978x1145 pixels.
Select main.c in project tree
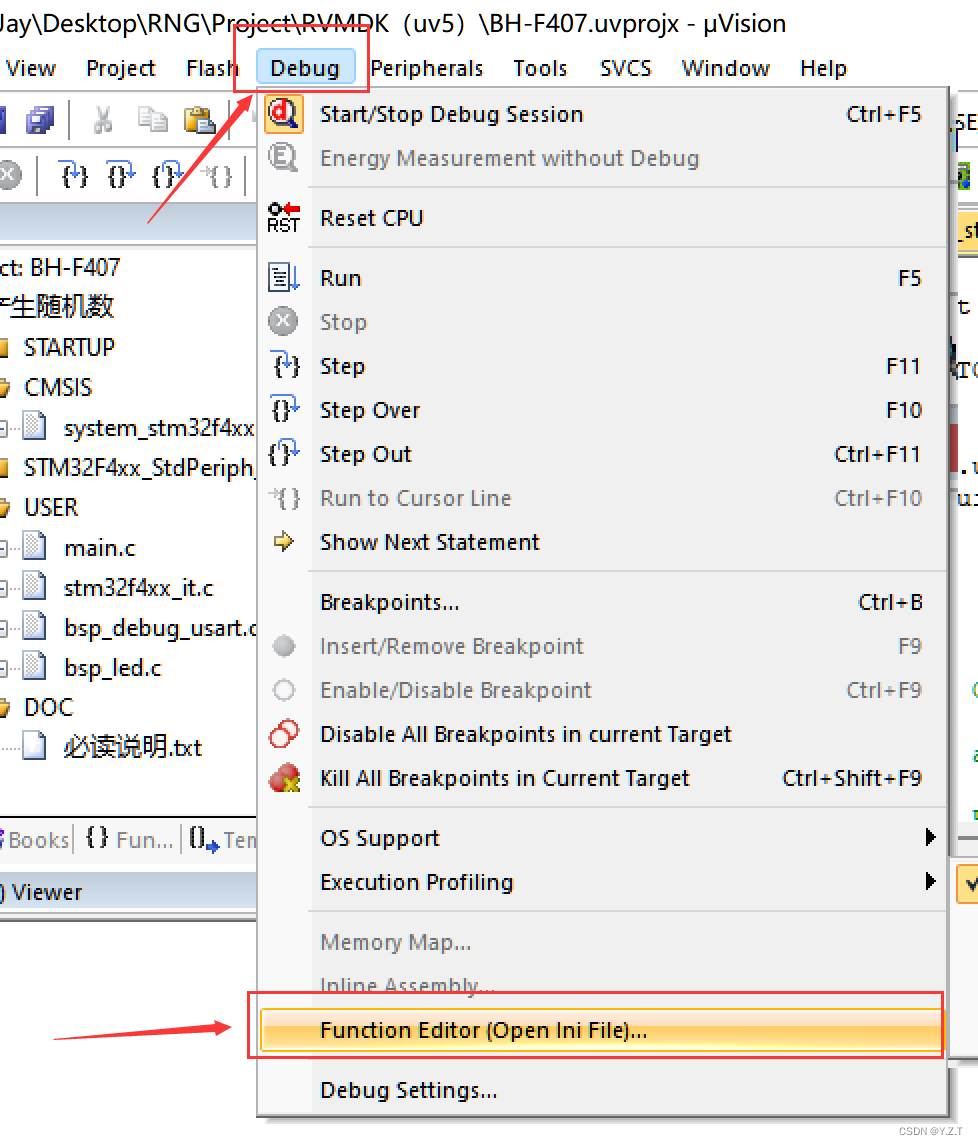99,548
